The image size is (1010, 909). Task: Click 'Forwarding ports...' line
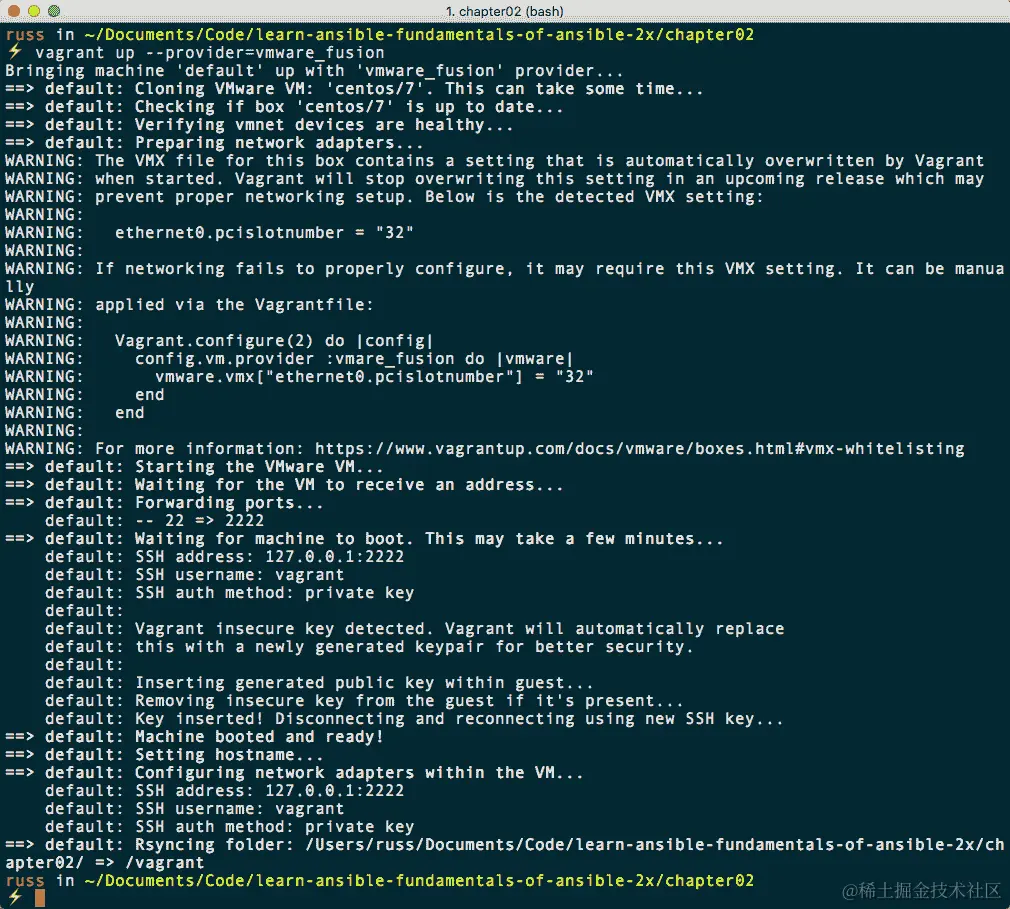[164, 503]
